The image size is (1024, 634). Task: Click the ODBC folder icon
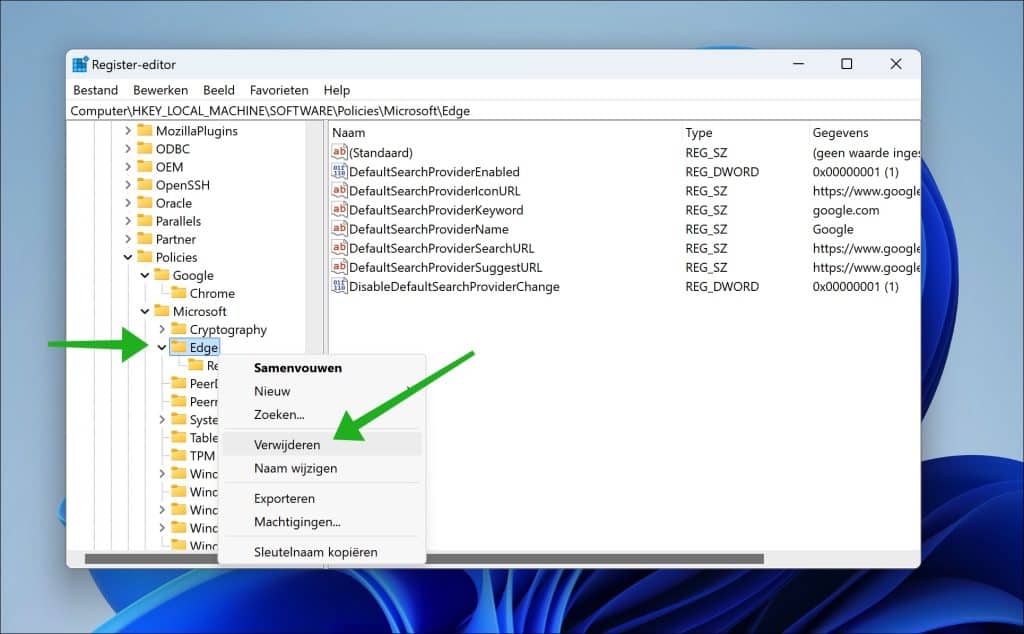click(145, 148)
